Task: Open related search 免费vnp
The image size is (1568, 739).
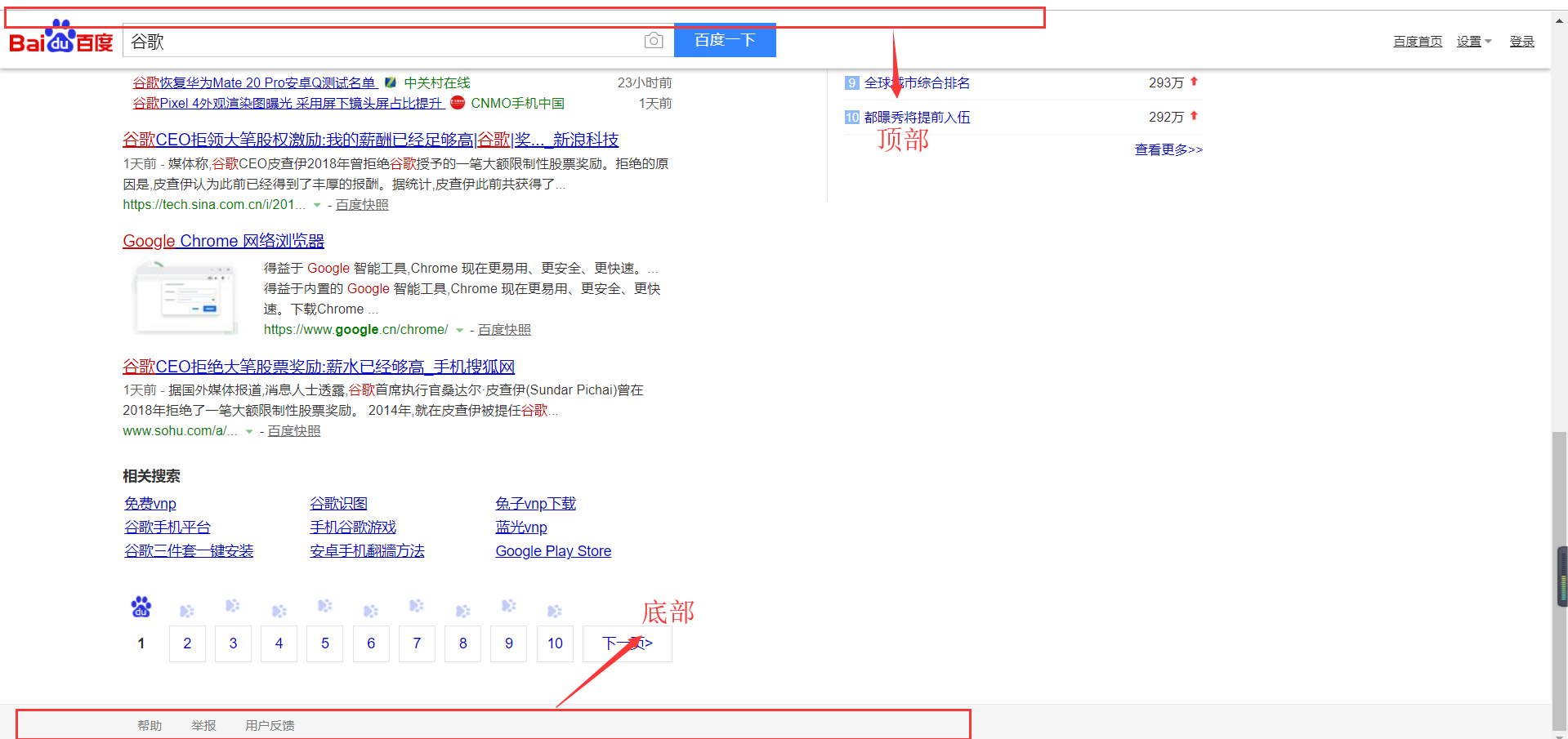Action: (150, 504)
